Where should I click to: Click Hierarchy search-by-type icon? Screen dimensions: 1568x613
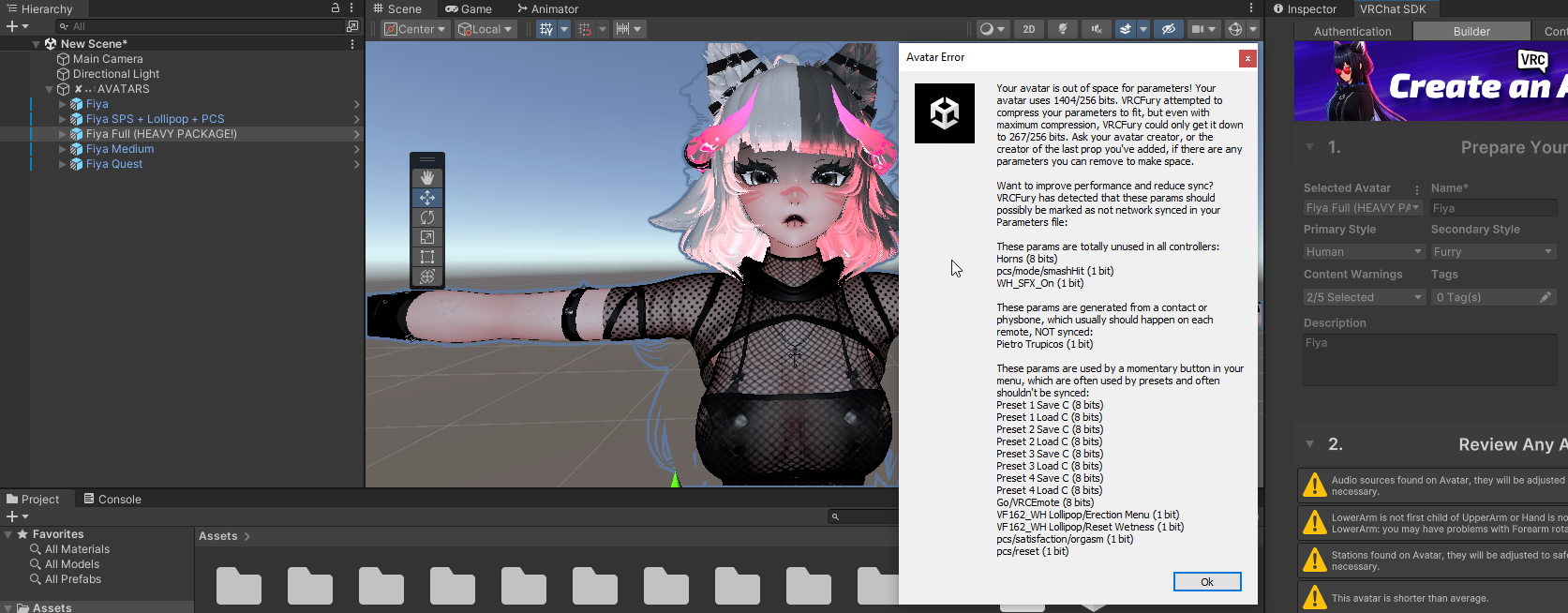[352, 26]
